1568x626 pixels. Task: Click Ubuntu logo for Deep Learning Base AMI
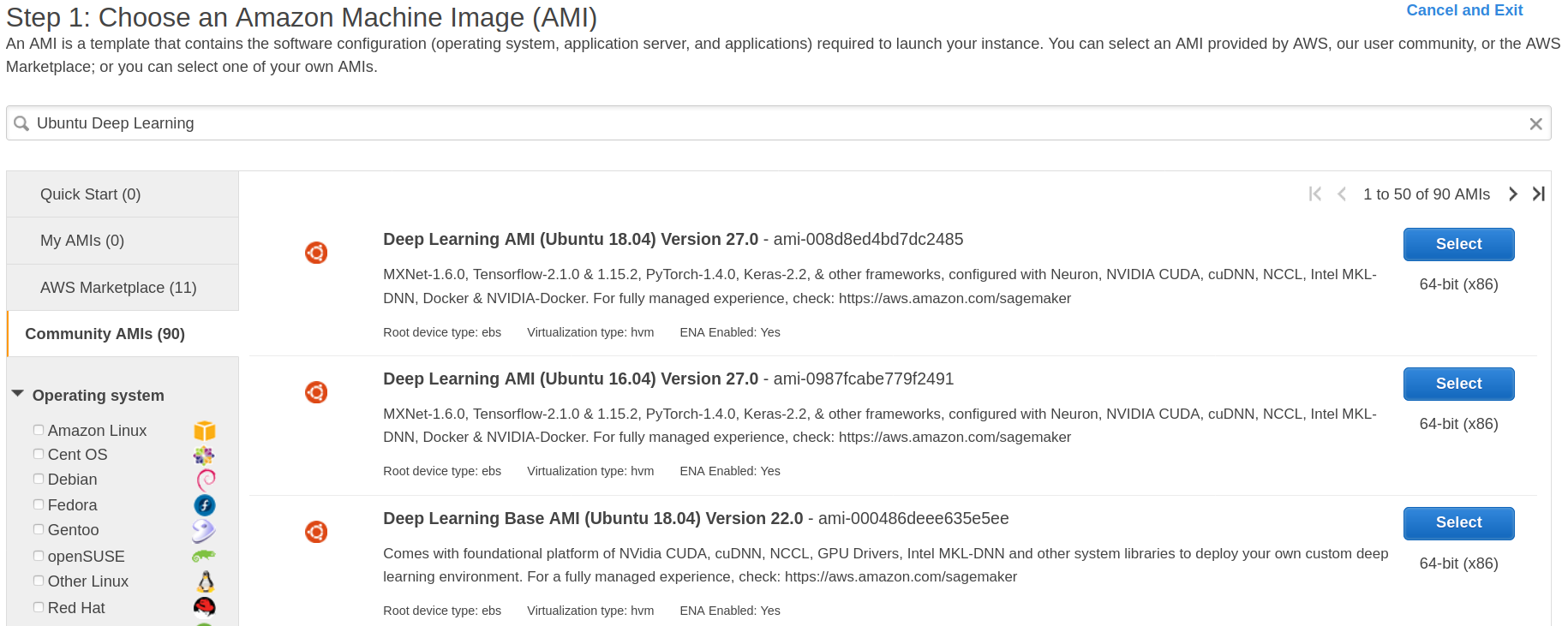(316, 532)
